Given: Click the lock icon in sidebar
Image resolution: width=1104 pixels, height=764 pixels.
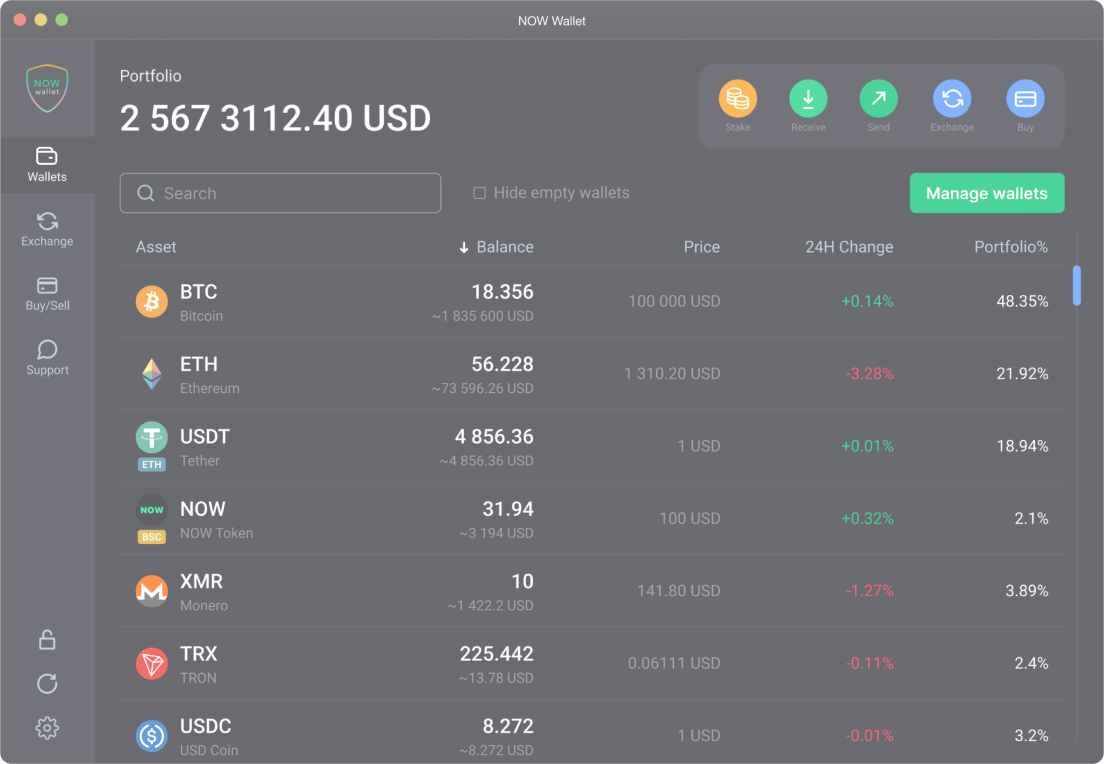Looking at the screenshot, I should pyautogui.click(x=47, y=639).
